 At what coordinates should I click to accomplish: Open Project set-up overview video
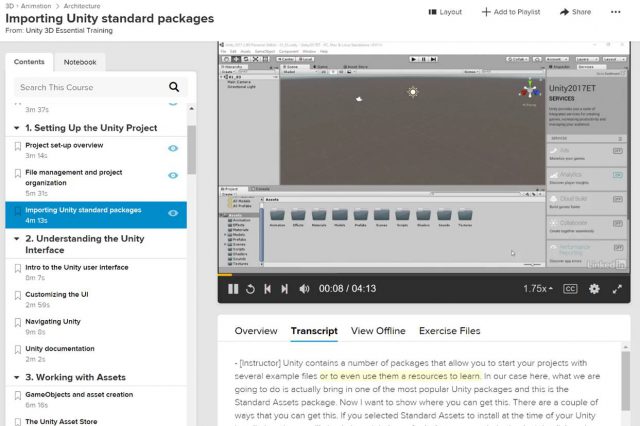coord(64,145)
